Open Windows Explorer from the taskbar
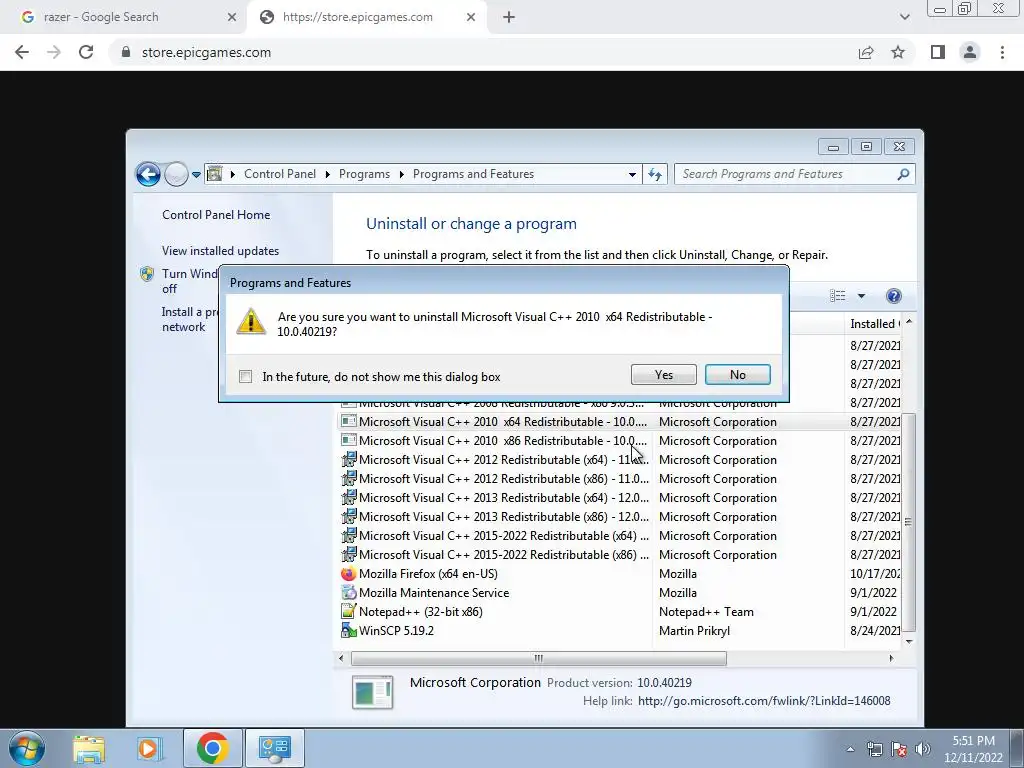 tap(89, 748)
